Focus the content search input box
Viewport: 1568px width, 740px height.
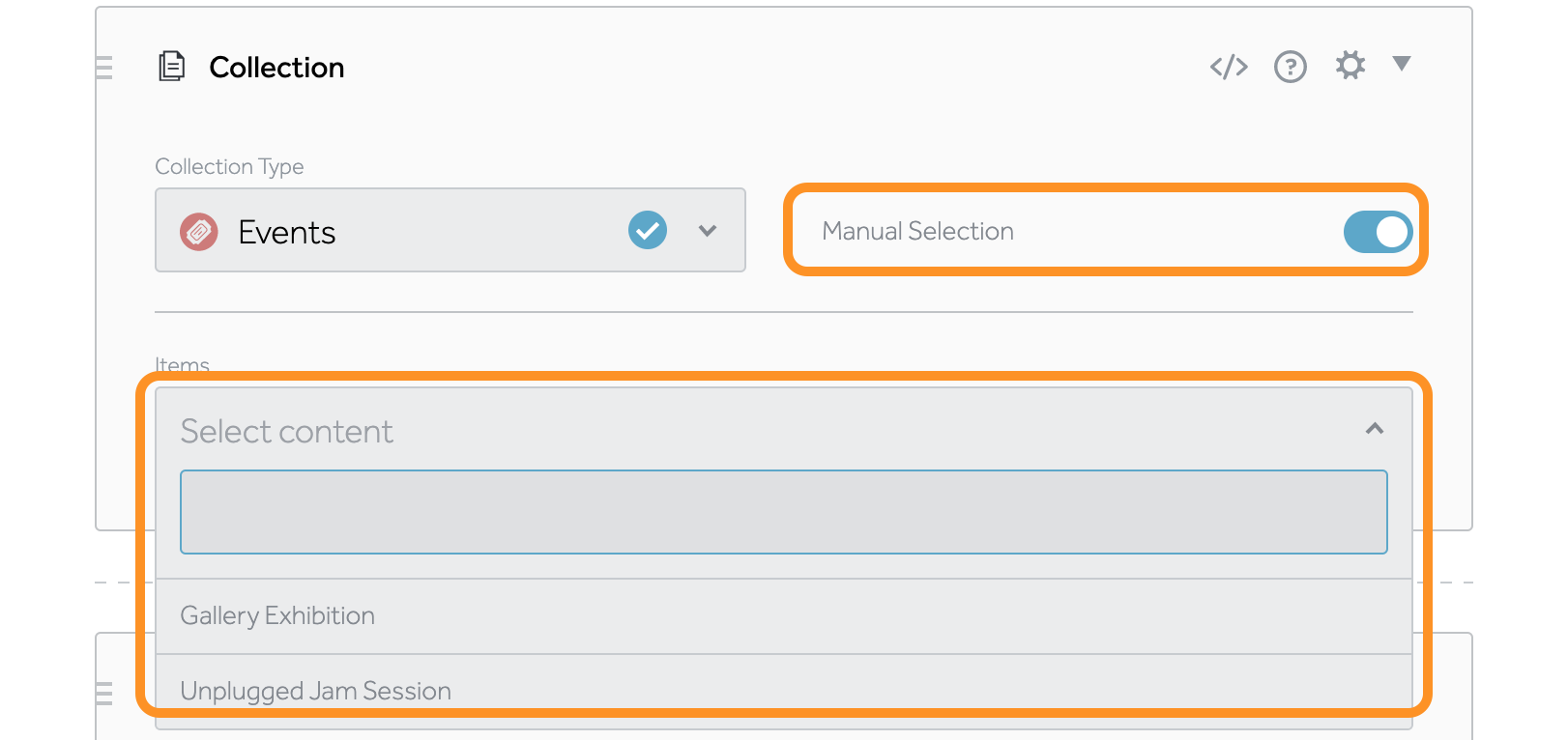783,512
